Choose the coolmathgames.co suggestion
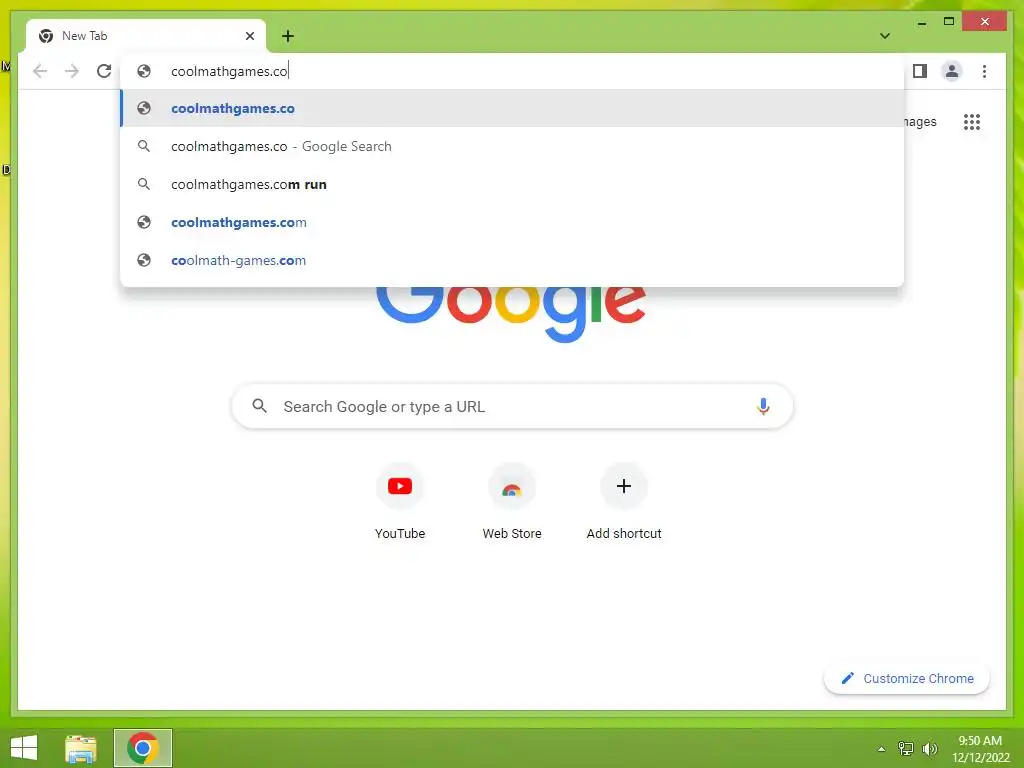This screenshot has height=768, width=1024. pyautogui.click(x=512, y=108)
